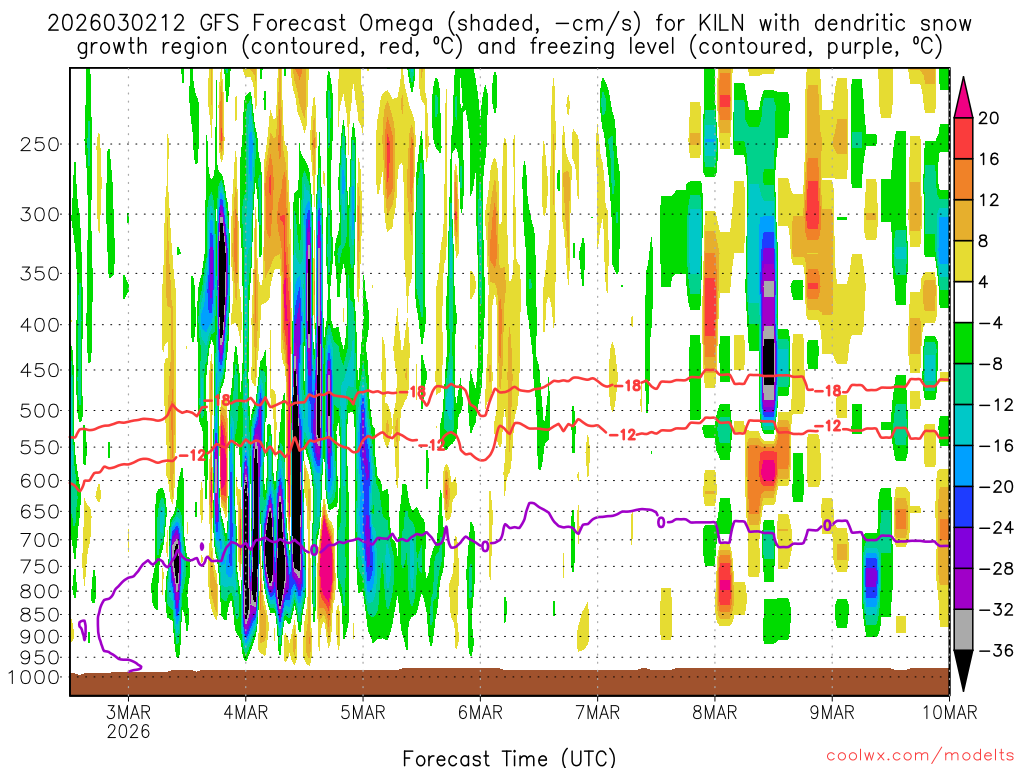The image size is (1024, 768).
Task: Click the -8 value on the color bar
Action: (991, 364)
